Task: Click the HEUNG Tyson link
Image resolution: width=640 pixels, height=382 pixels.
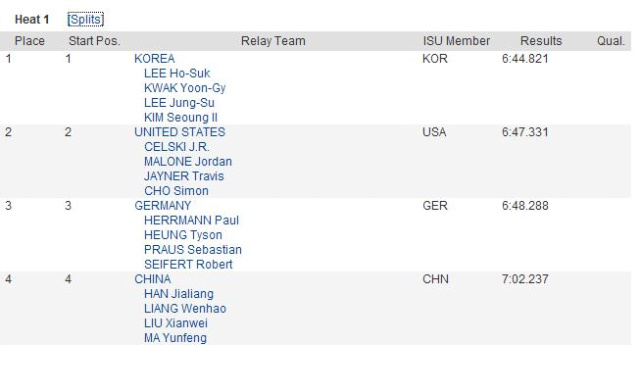Action: (x=183, y=235)
